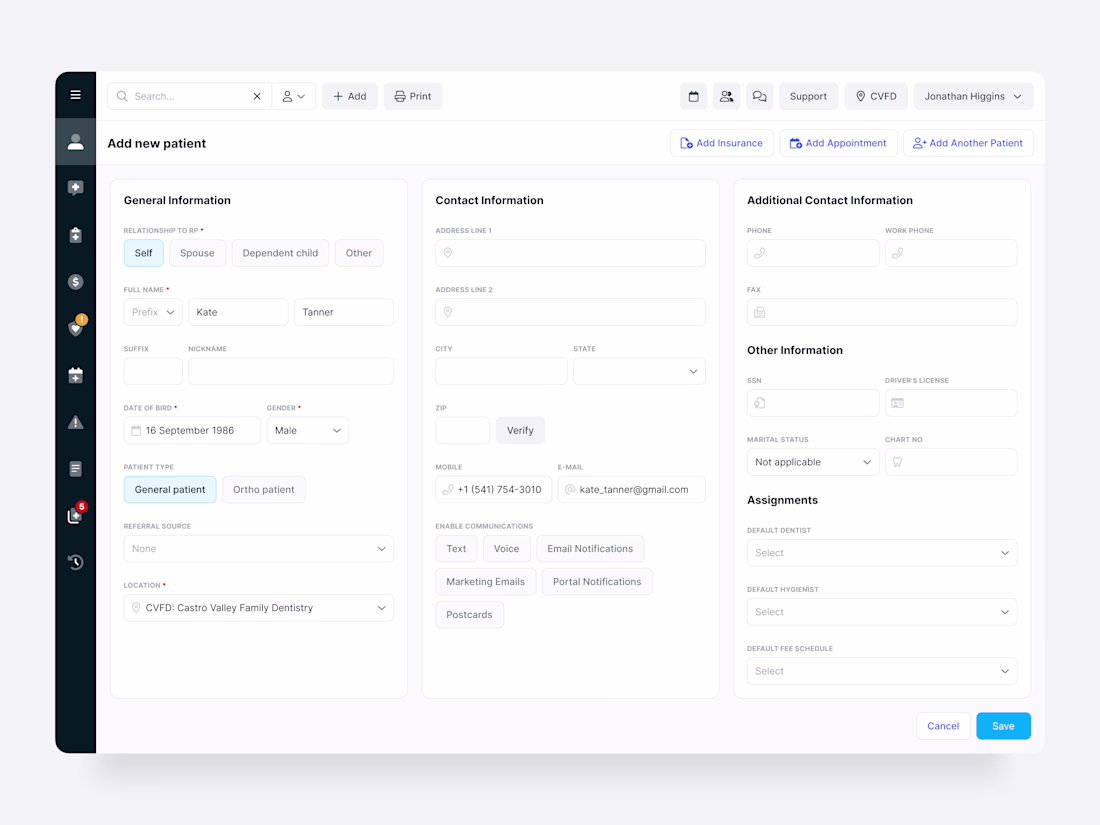Viewport: 1100px width, 825px height.
Task: Open sidebar icon with red 5 badge
Action: click(75, 515)
